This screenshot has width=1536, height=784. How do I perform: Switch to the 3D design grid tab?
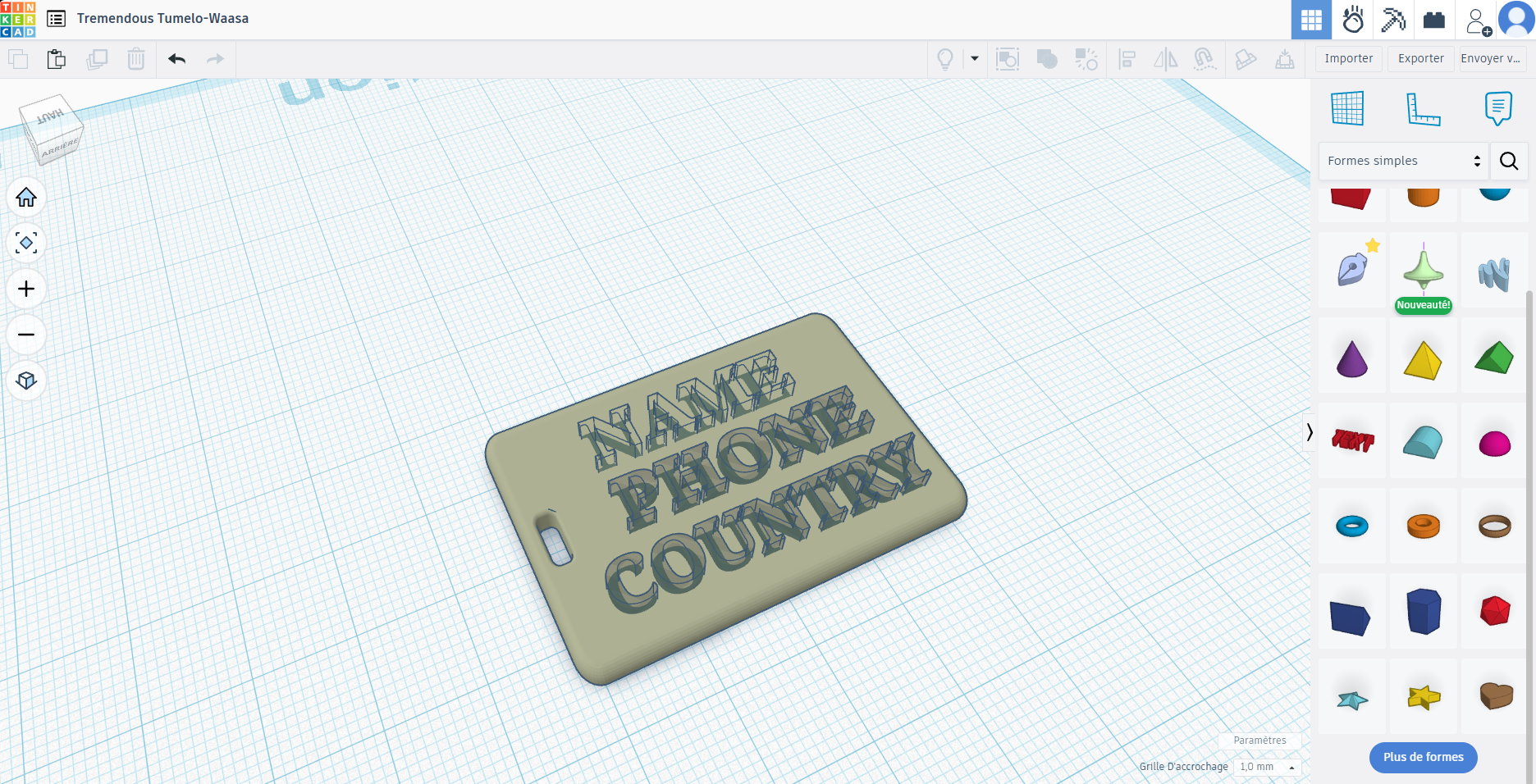click(1311, 20)
